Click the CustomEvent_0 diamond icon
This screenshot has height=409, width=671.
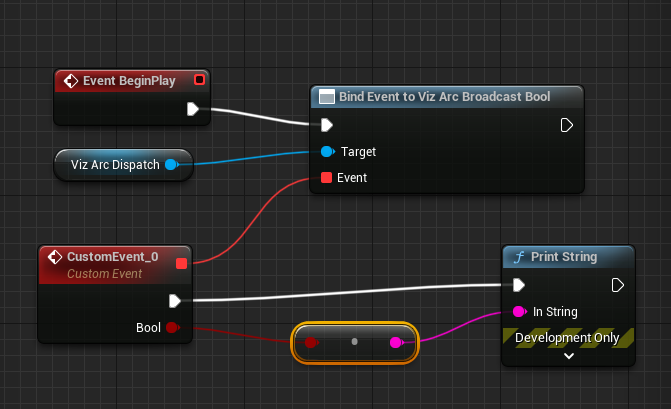click(x=55, y=258)
